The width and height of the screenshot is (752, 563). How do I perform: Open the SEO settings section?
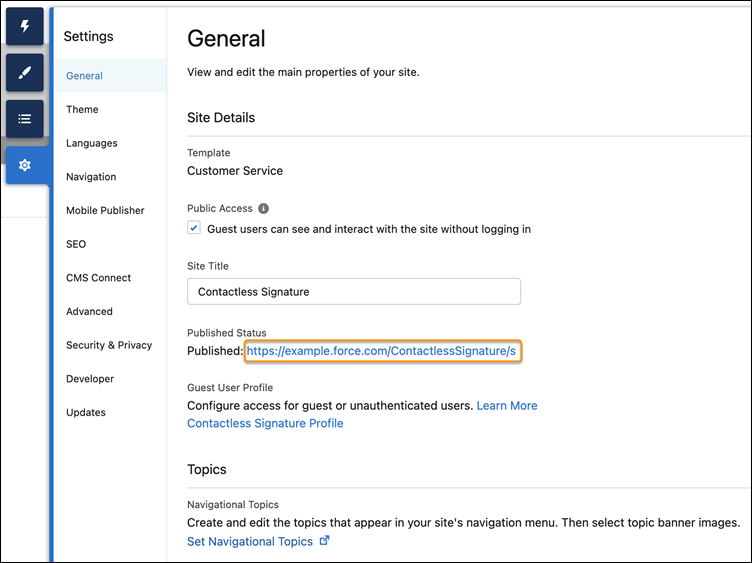coord(76,244)
